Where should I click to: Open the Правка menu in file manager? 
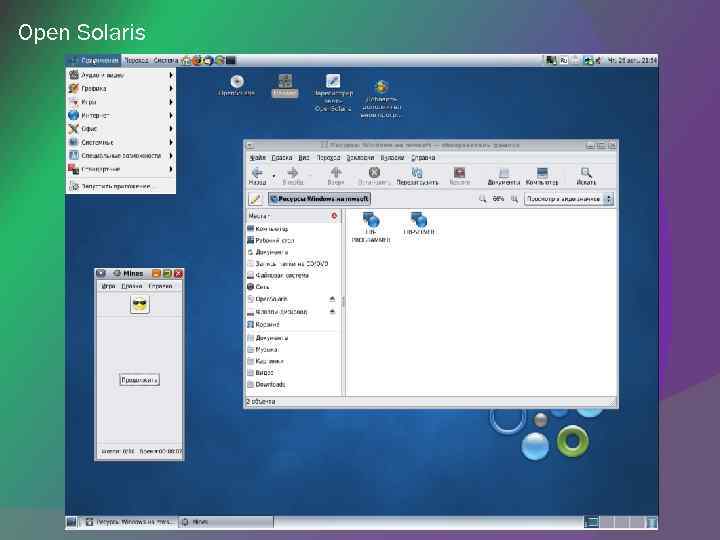coord(281,158)
